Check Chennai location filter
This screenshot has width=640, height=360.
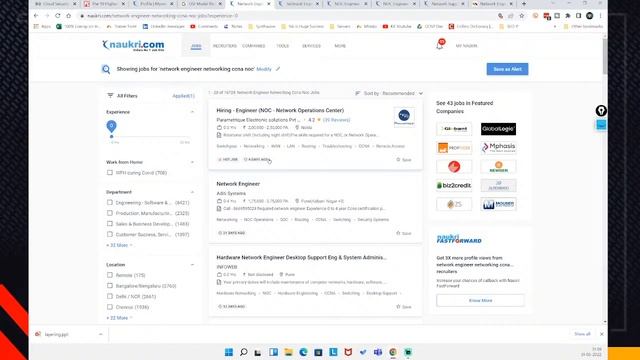tap(109, 307)
